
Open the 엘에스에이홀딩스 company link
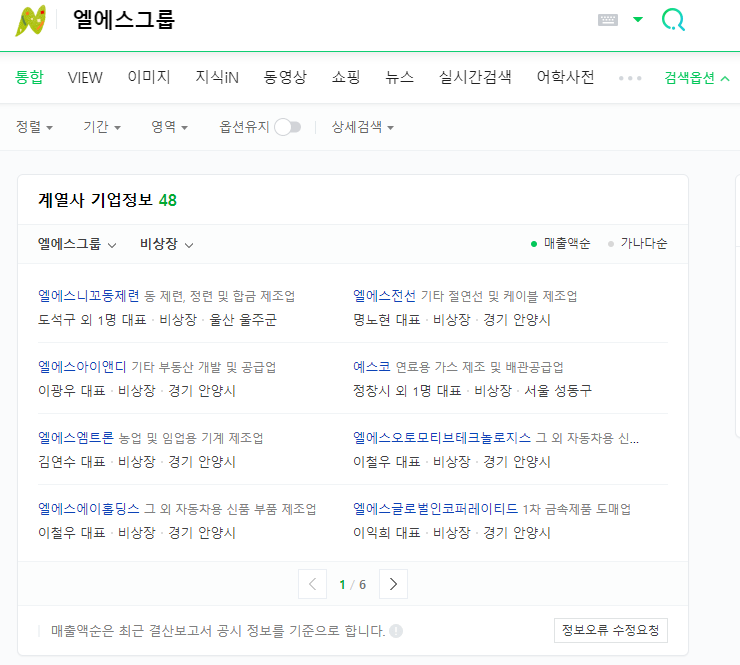pyautogui.click(x=89, y=509)
